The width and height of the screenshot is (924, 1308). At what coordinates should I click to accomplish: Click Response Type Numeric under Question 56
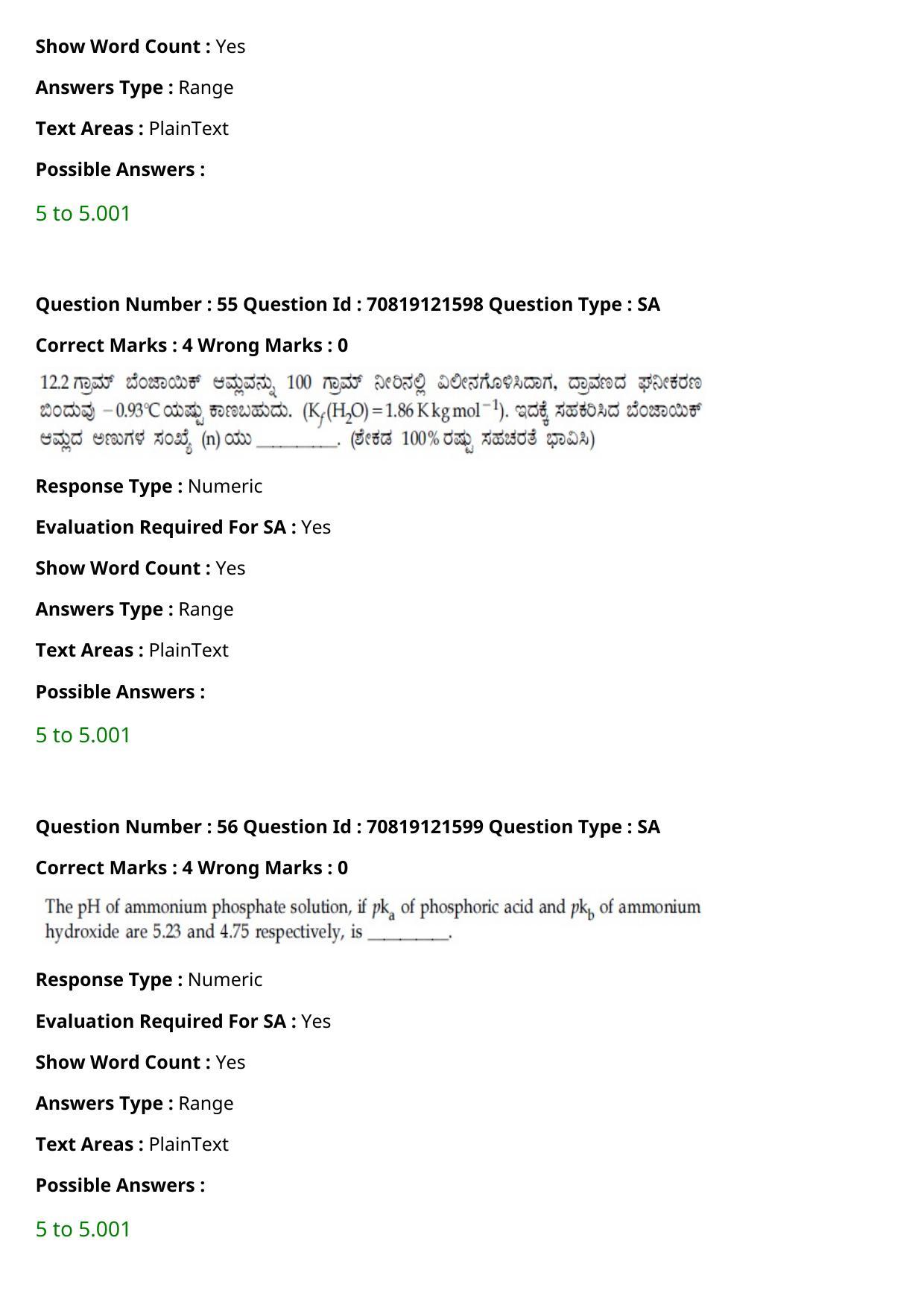click(x=149, y=979)
